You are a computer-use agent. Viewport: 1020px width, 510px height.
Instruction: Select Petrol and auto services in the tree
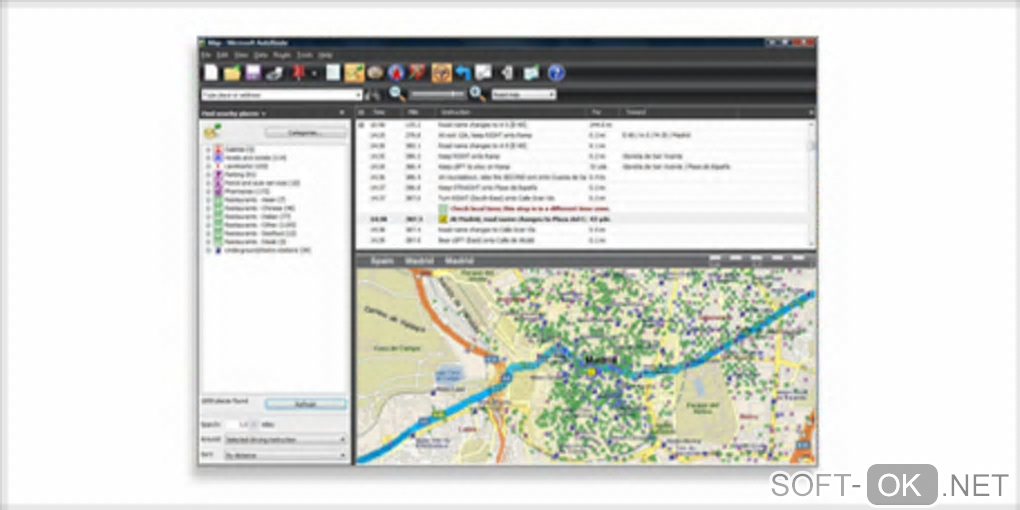(262, 183)
